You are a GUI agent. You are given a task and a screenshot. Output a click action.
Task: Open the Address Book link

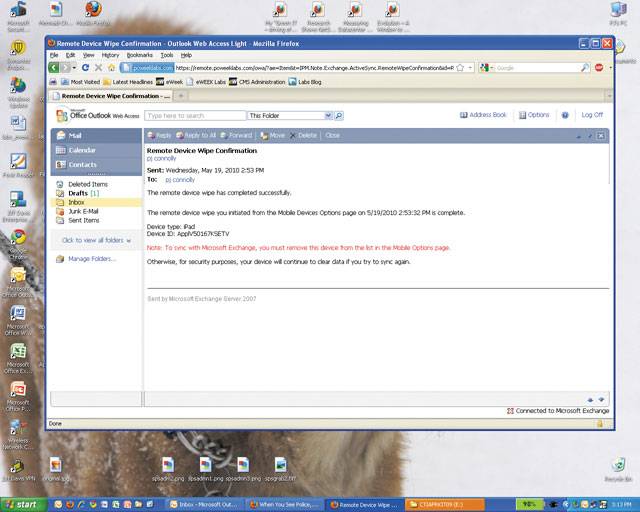click(x=483, y=115)
